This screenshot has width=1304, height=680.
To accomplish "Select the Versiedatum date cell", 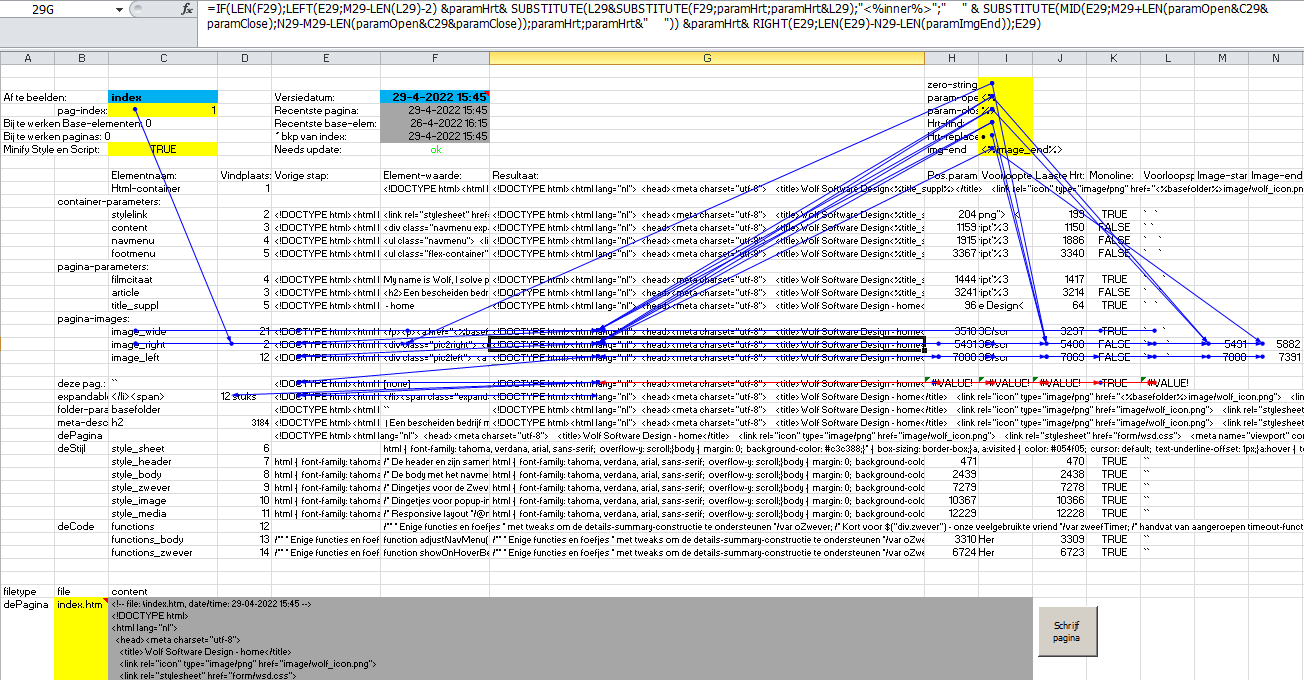I will pyautogui.click(x=434, y=97).
